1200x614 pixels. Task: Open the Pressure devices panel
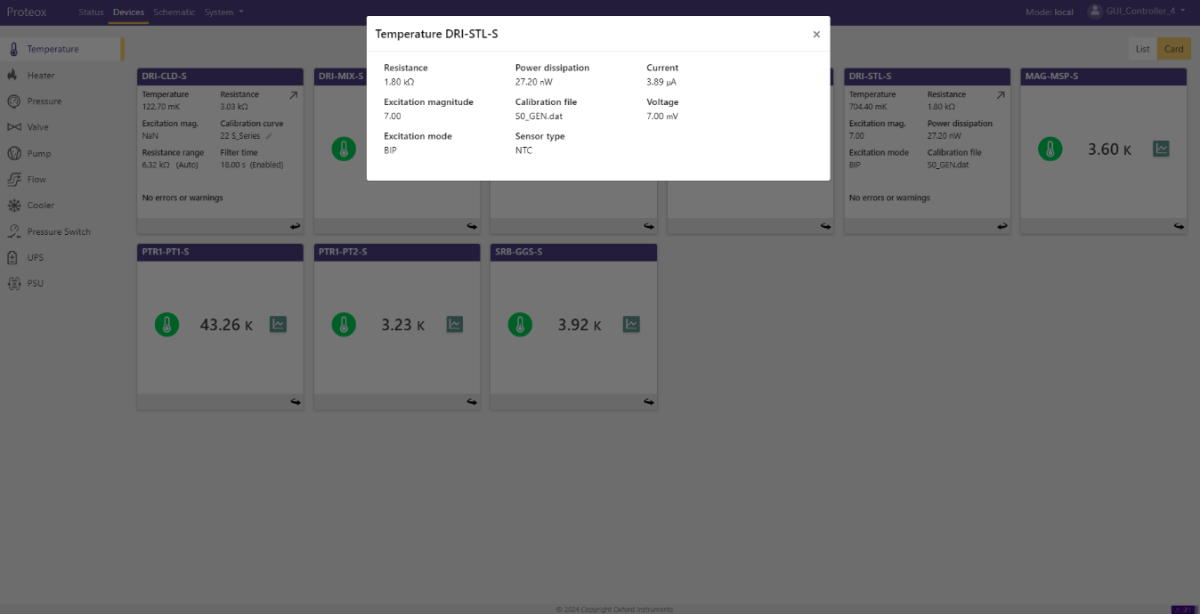click(x=45, y=100)
